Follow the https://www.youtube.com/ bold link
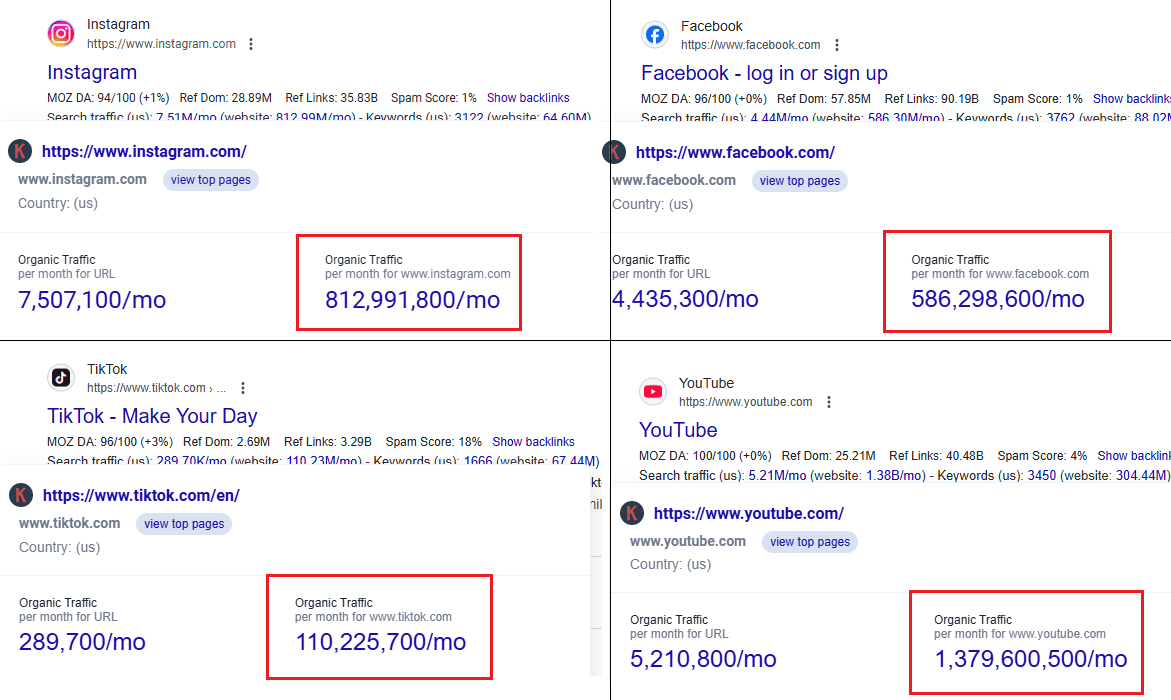 click(748, 513)
